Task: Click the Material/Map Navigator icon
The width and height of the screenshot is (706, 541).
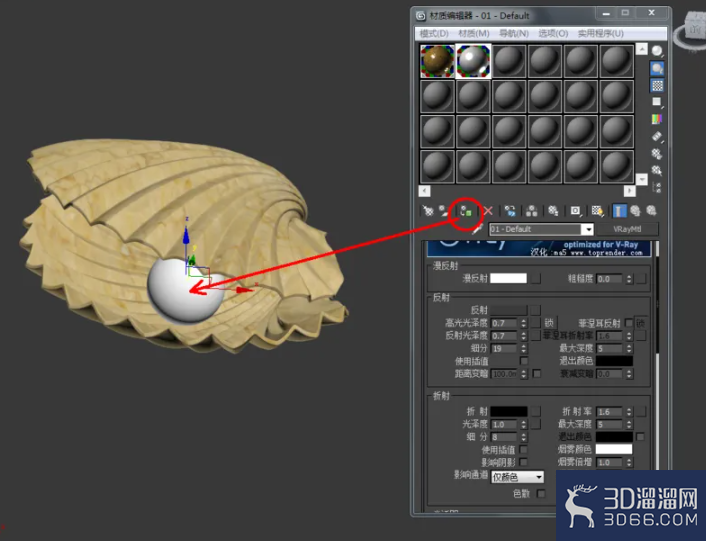Action: [657, 187]
